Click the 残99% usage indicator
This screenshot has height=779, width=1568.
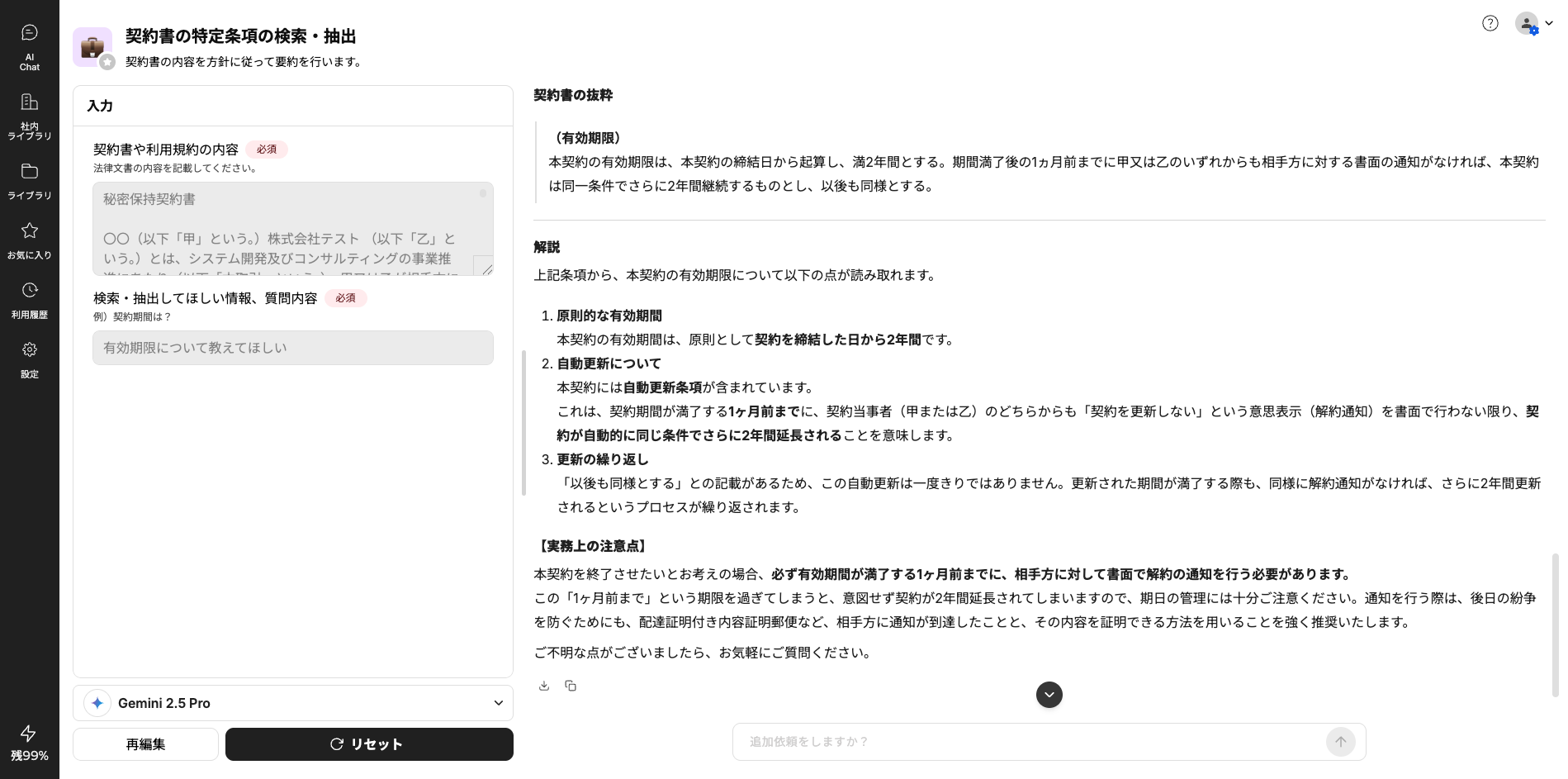pyautogui.click(x=29, y=743)
